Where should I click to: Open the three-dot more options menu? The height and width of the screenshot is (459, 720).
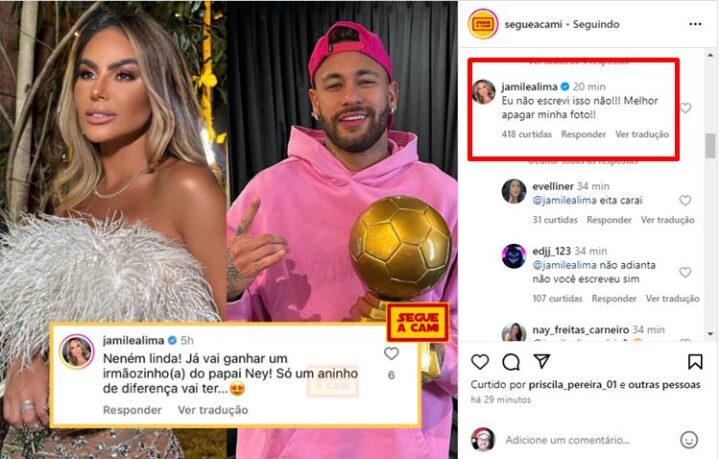click(695, 24)
